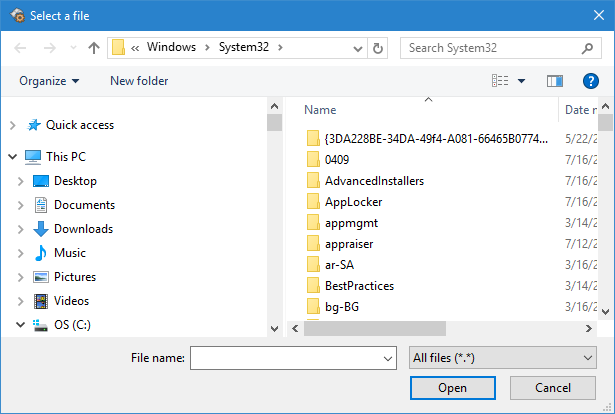The image size is (615, 414).
Task: Expand the address bar history dropdown
Action: pyautogui.click(x=356, y=48)
